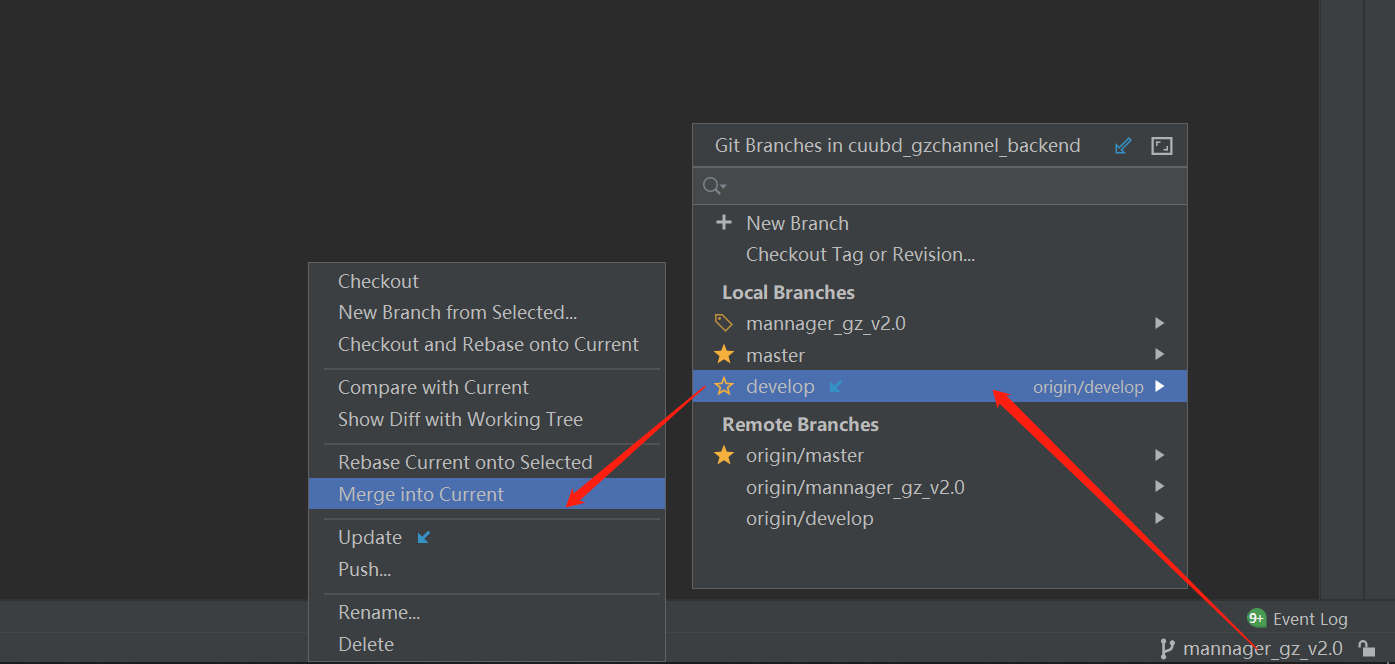Choose Show Diff with Working Tree
This screenshot has height=664, width=1395.
point(487,419)
